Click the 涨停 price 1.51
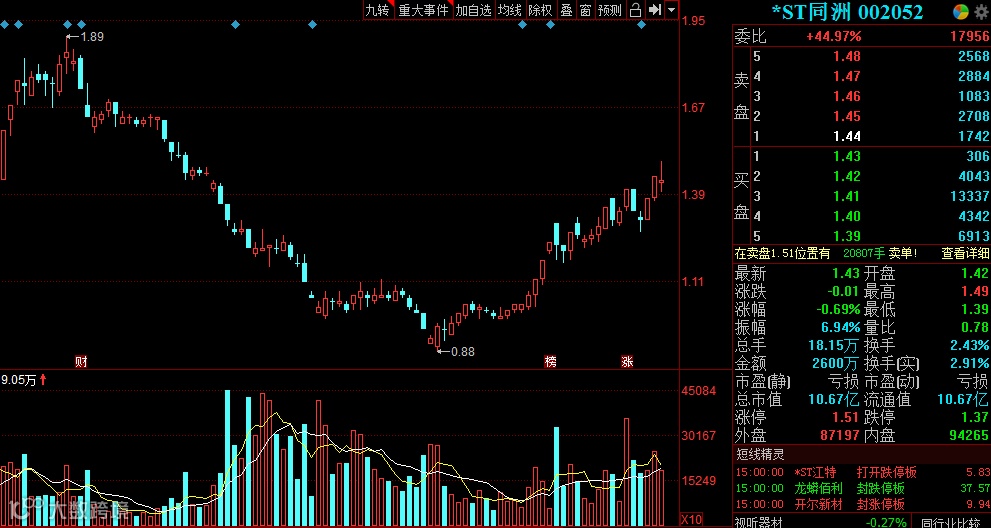 846,417
